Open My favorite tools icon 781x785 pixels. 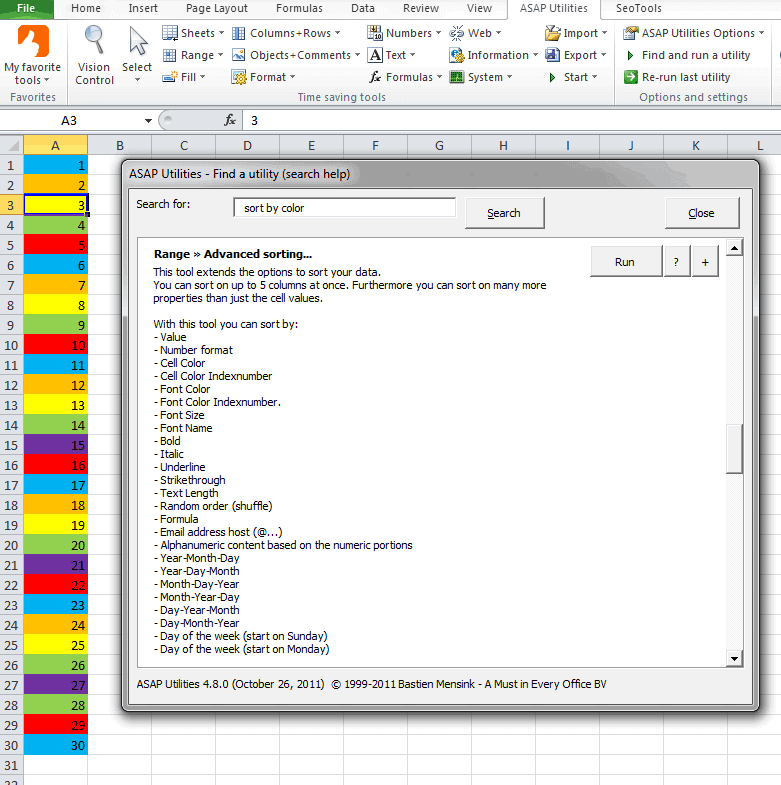point(33,41)
